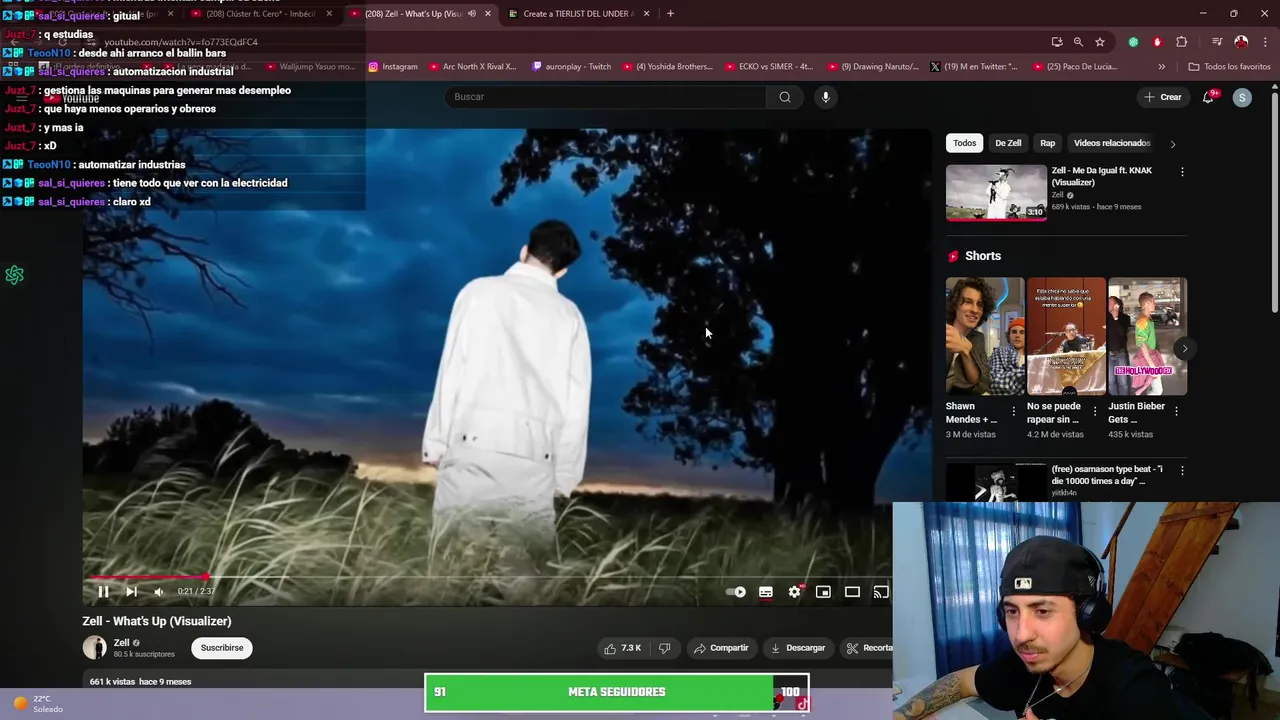Image resolution: width=1280 pixels, height=720 pixels.
Task: Subscribe with the Suscribirse button
Action: pos(222,648)
